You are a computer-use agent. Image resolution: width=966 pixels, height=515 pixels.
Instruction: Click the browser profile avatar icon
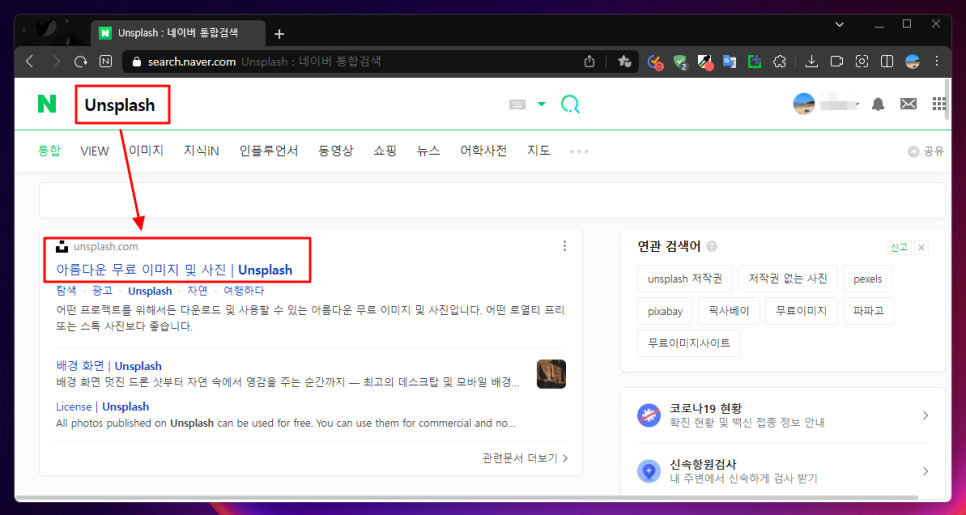[912, 62]
